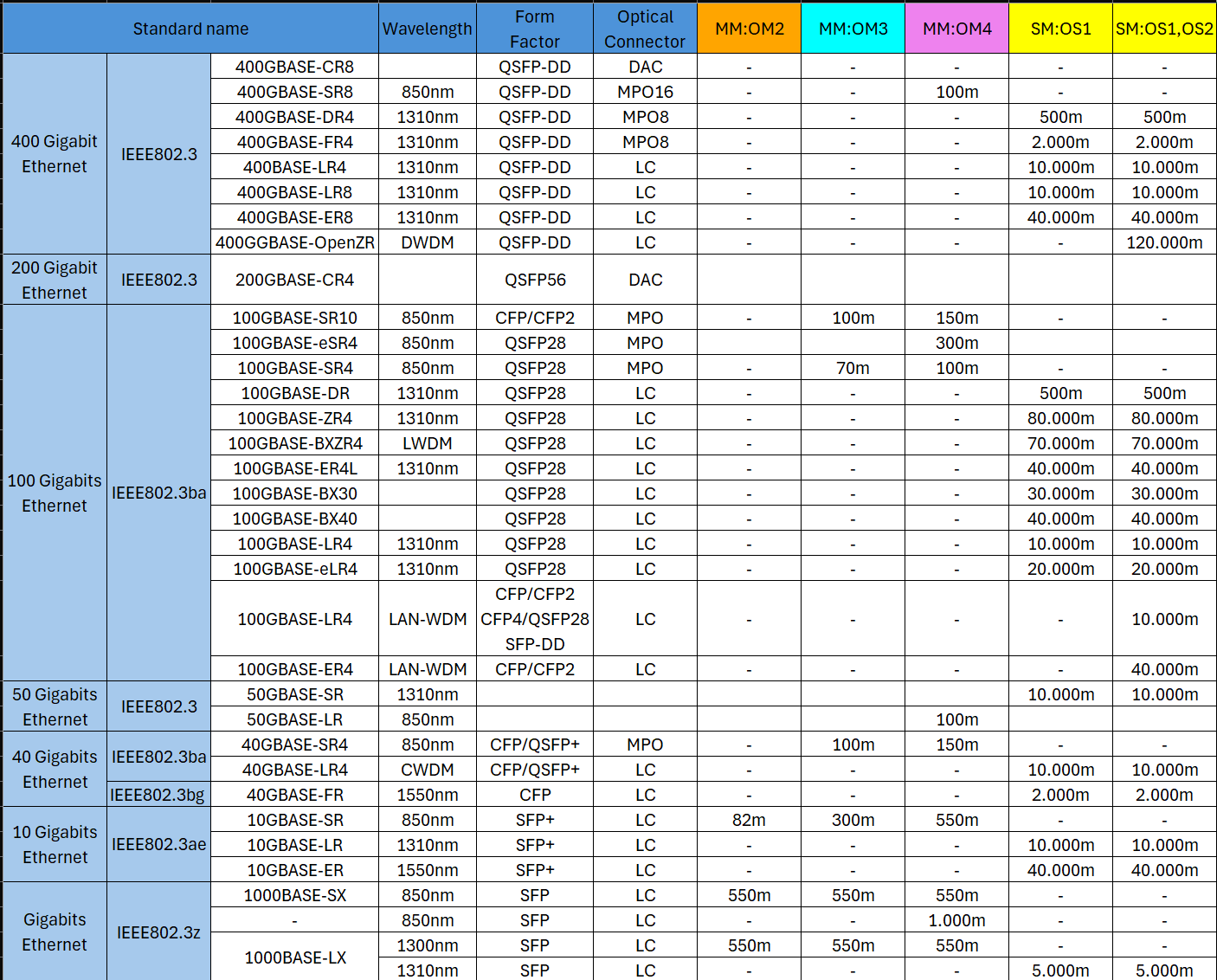The image size is (1217, 980).
Task: Select the 82m distance cell
Action: point(749,820)
